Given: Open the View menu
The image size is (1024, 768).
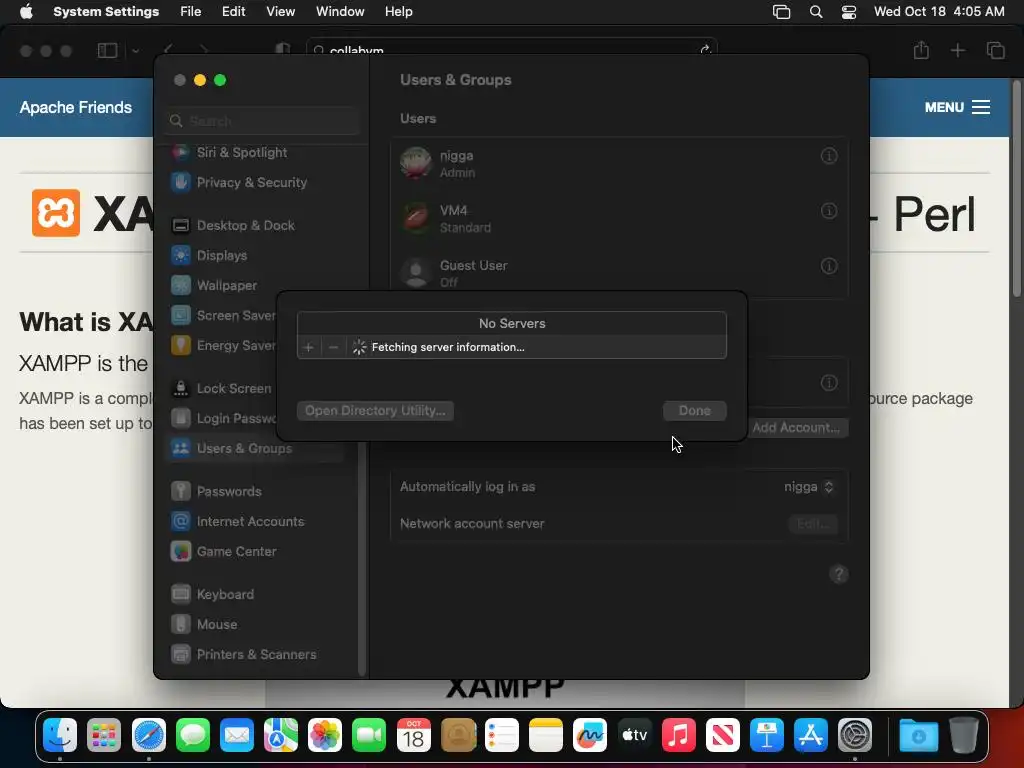Looking at the screenshot, I should [280, 12].
